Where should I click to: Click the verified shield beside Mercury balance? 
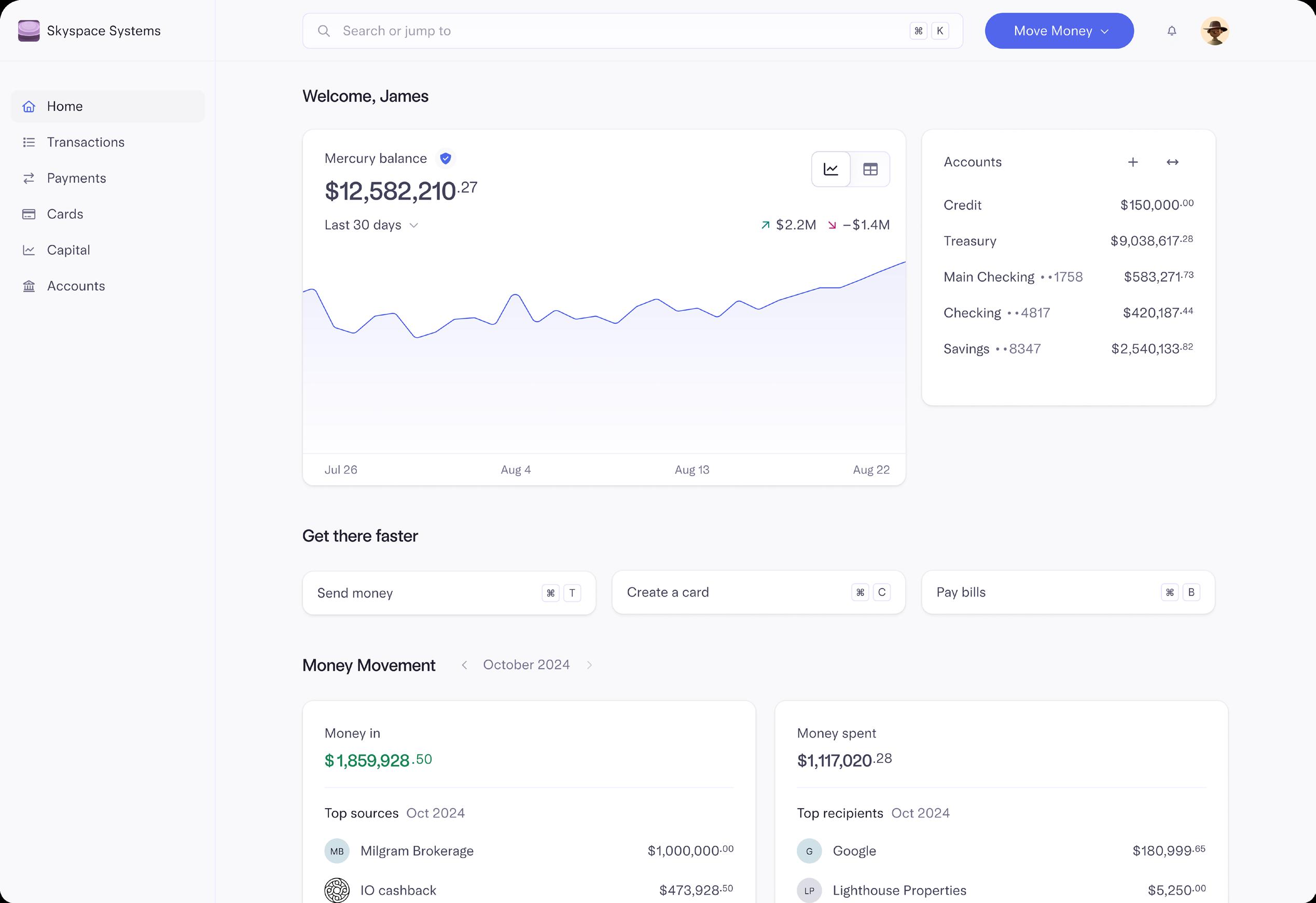[446, 159]
